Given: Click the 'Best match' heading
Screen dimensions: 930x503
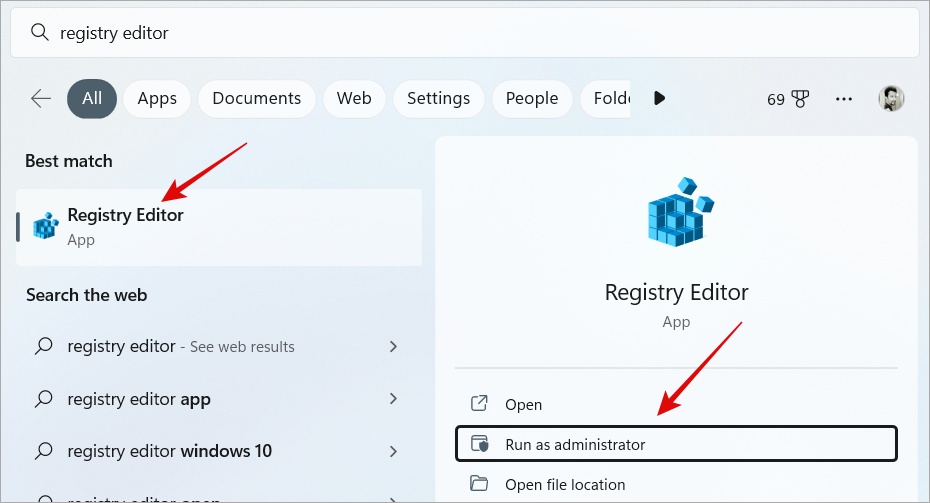Looking at the screenshot, I should point(69,161).
